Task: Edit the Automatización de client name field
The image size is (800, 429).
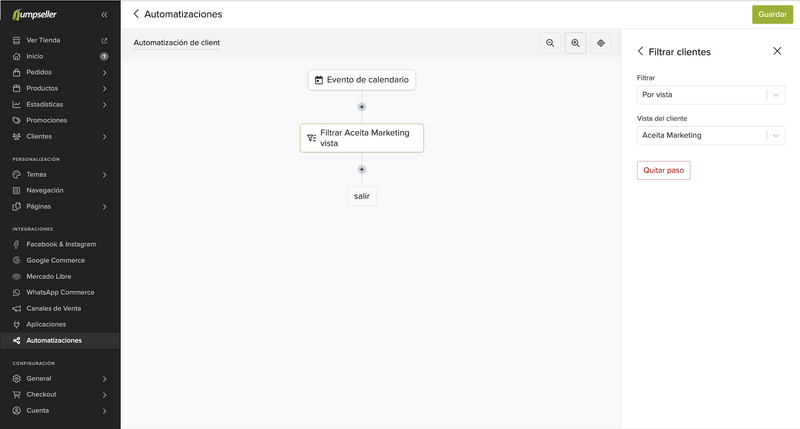Action: (177, 43)
